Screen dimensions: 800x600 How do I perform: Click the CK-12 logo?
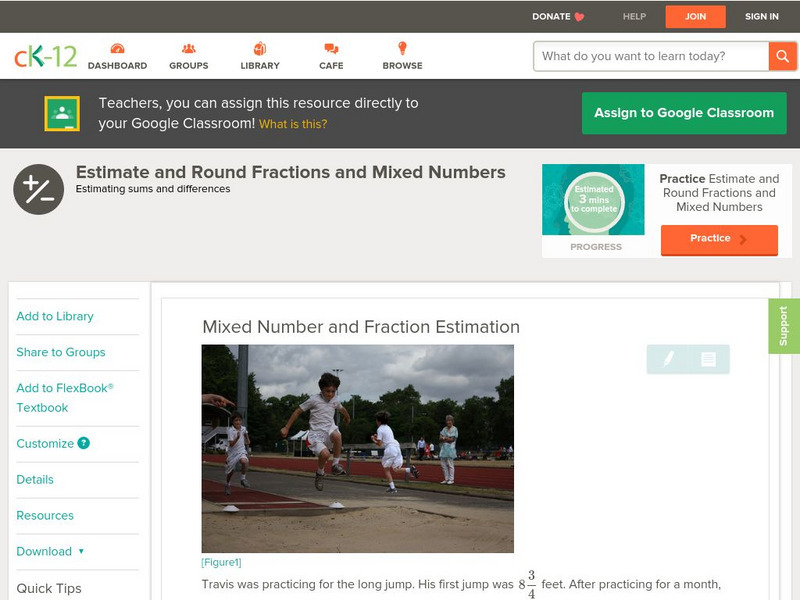pyautogui.click(x=45, y=56)
